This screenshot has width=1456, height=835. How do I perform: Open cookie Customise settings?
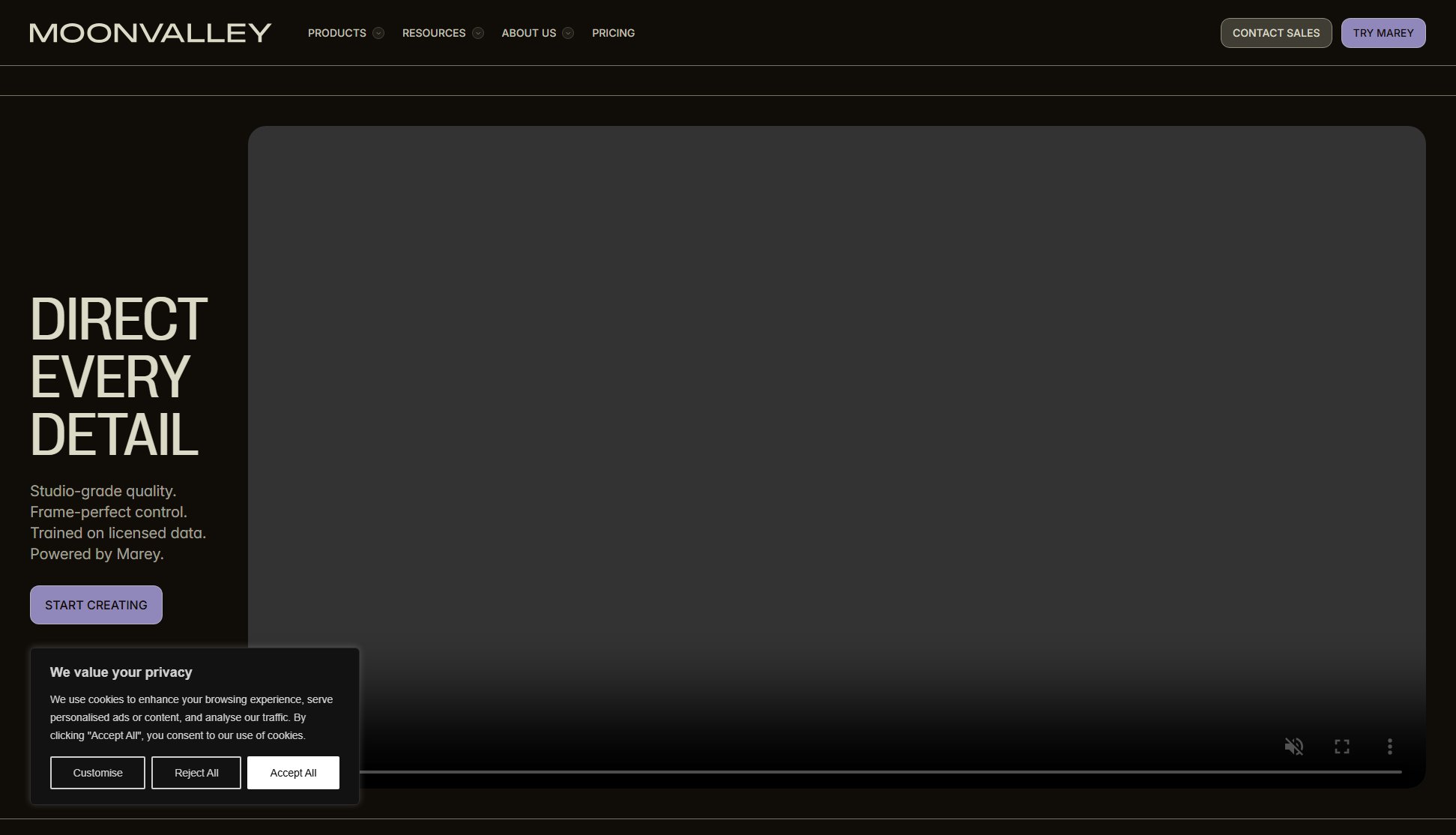click(97, 773)
